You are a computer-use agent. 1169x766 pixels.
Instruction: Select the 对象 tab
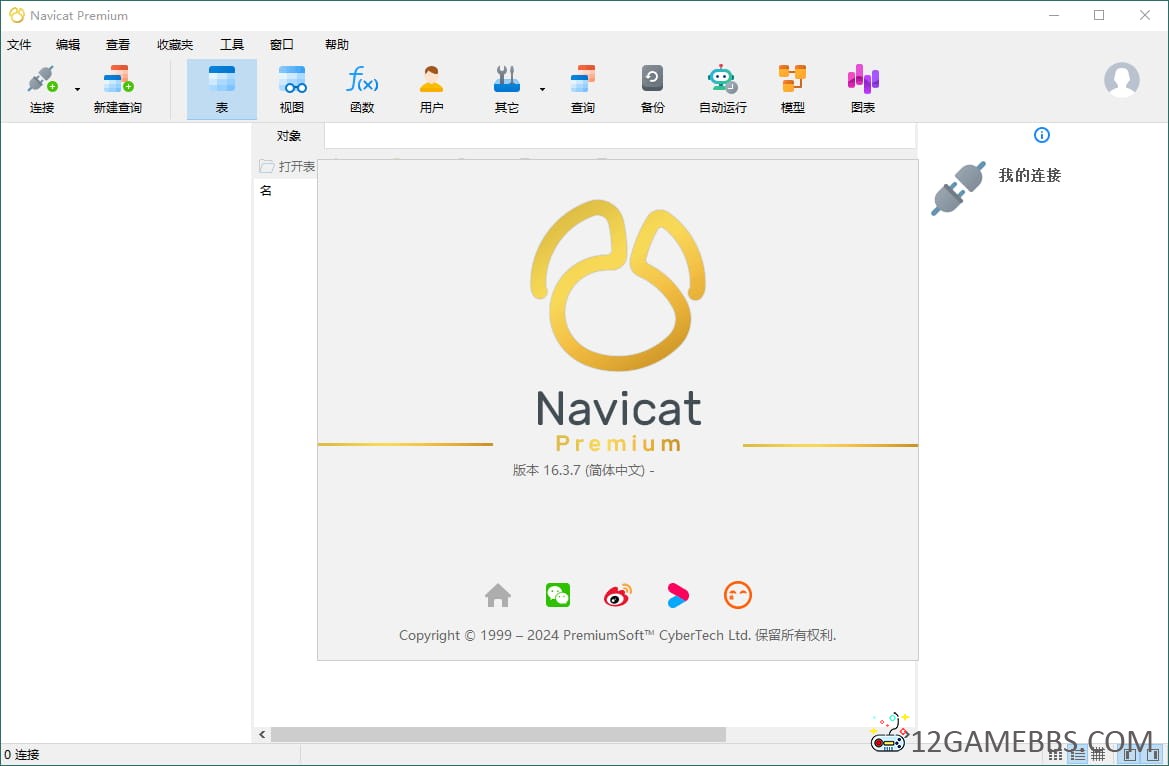pyautogui.click(x=289, y=136)
